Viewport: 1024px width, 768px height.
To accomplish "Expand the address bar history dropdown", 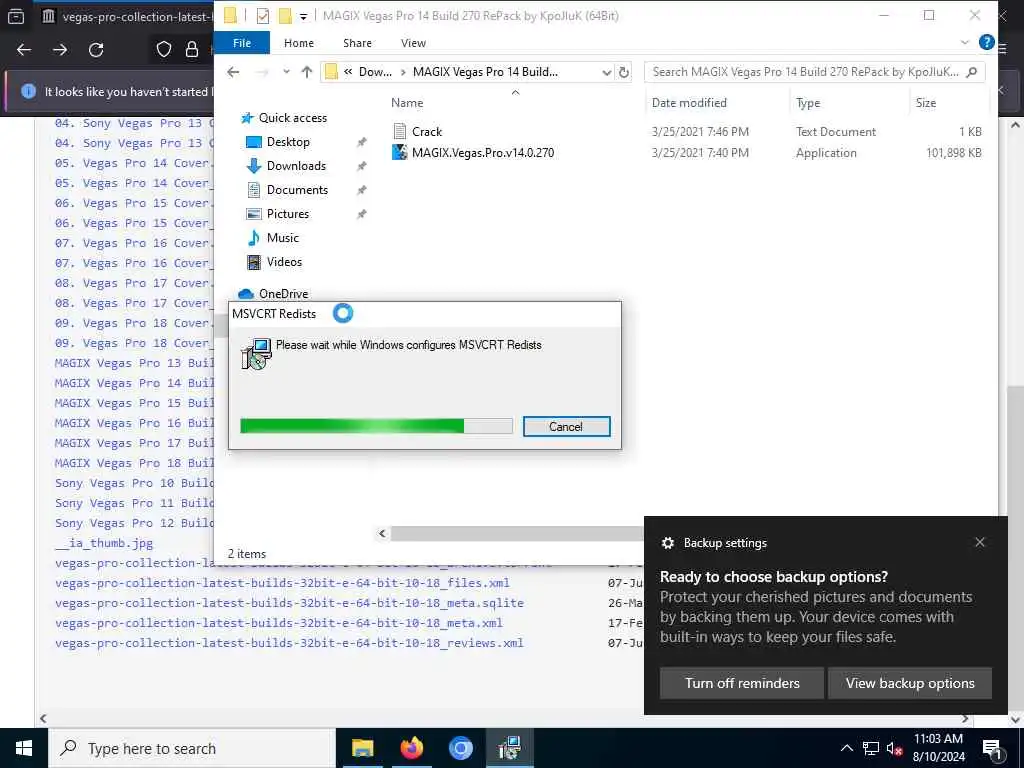I will coord(606,72).
